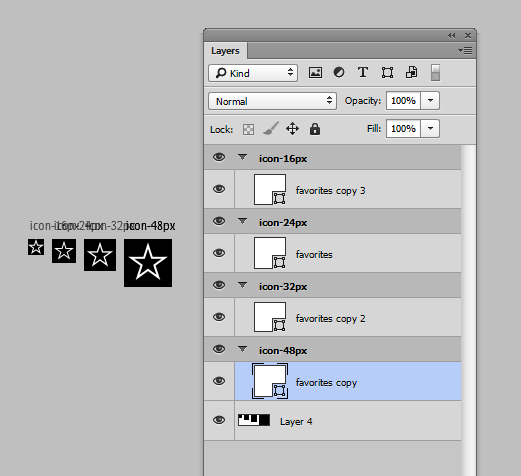Open the Fill slider dropdown arrow
This screenshot has width=521, height=476.
tap(430, 128)
